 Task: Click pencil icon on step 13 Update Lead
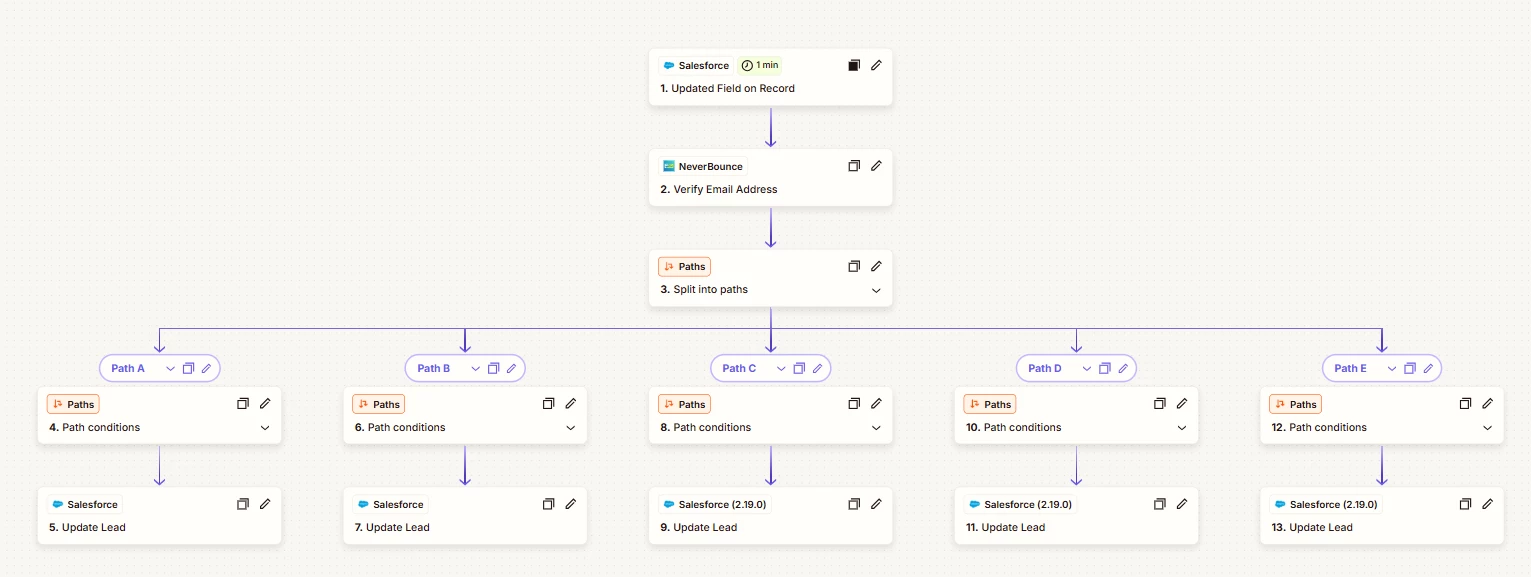pos(1487,504)
